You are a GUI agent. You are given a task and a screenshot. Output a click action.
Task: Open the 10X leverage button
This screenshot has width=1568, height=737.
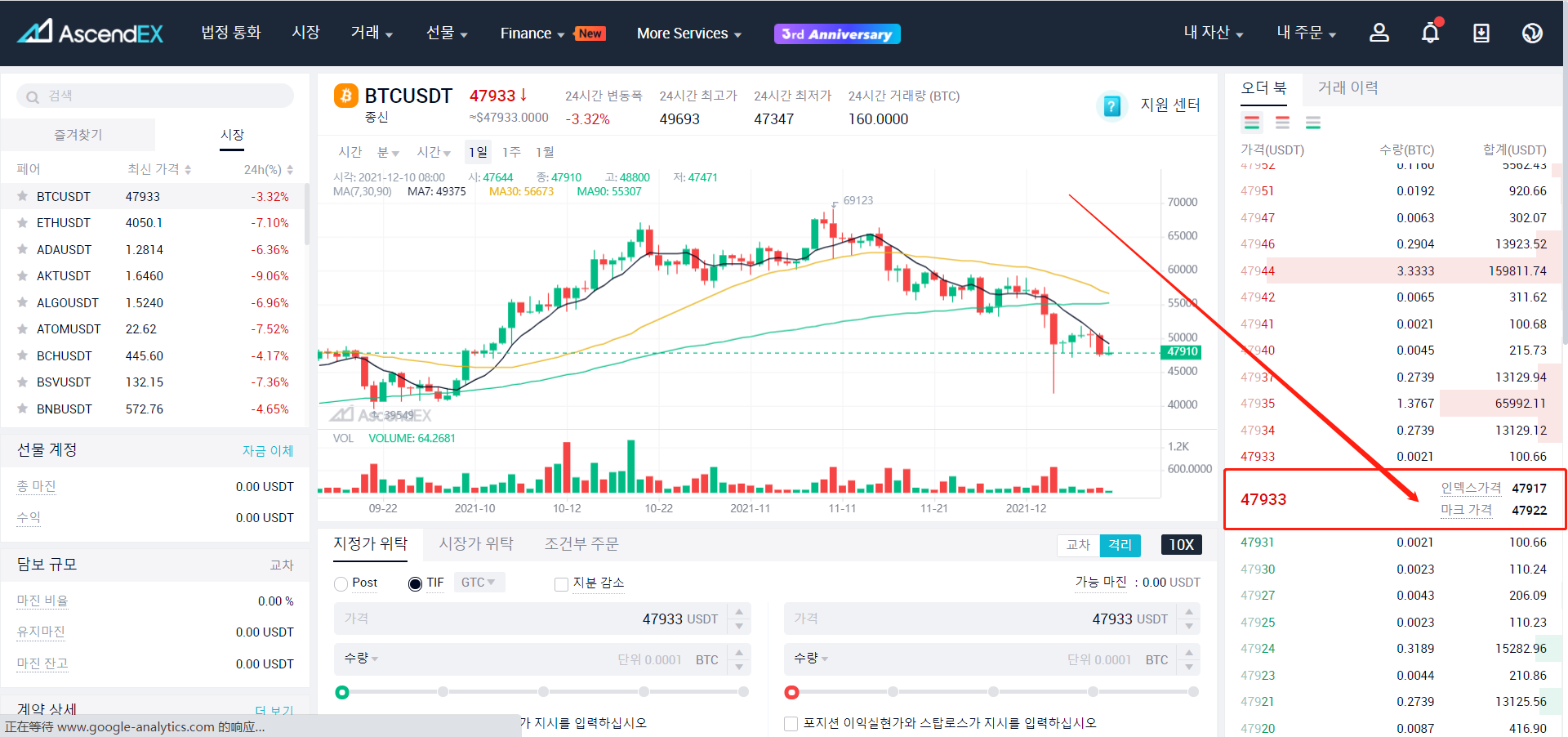coord(1181,545)
